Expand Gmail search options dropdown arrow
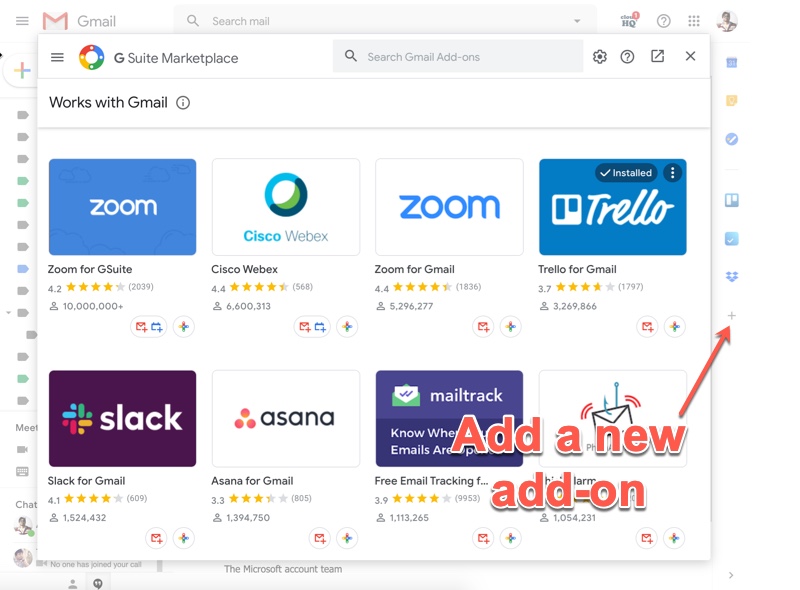800x590 pixels. pyautogui.click(x=577, y=21)
